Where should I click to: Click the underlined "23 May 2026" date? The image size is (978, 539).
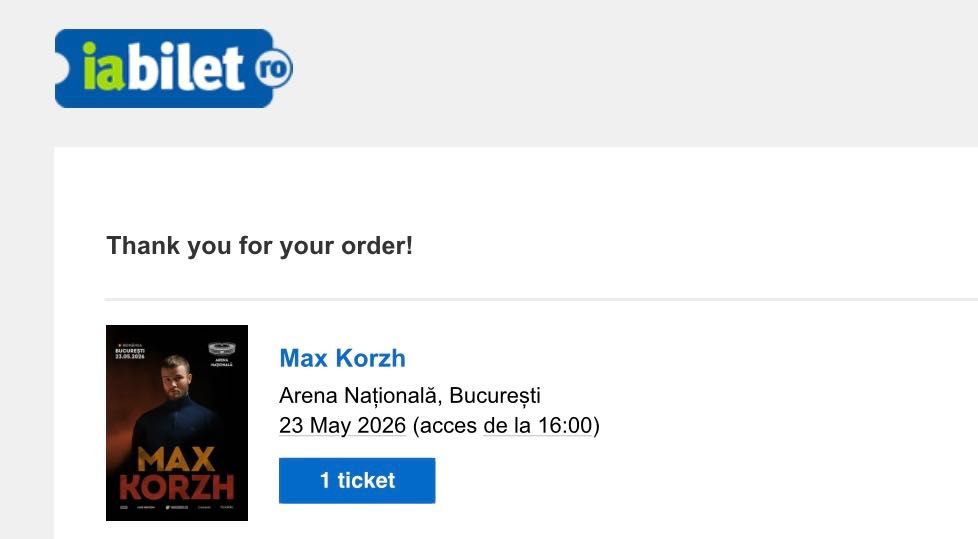(342, 426)
